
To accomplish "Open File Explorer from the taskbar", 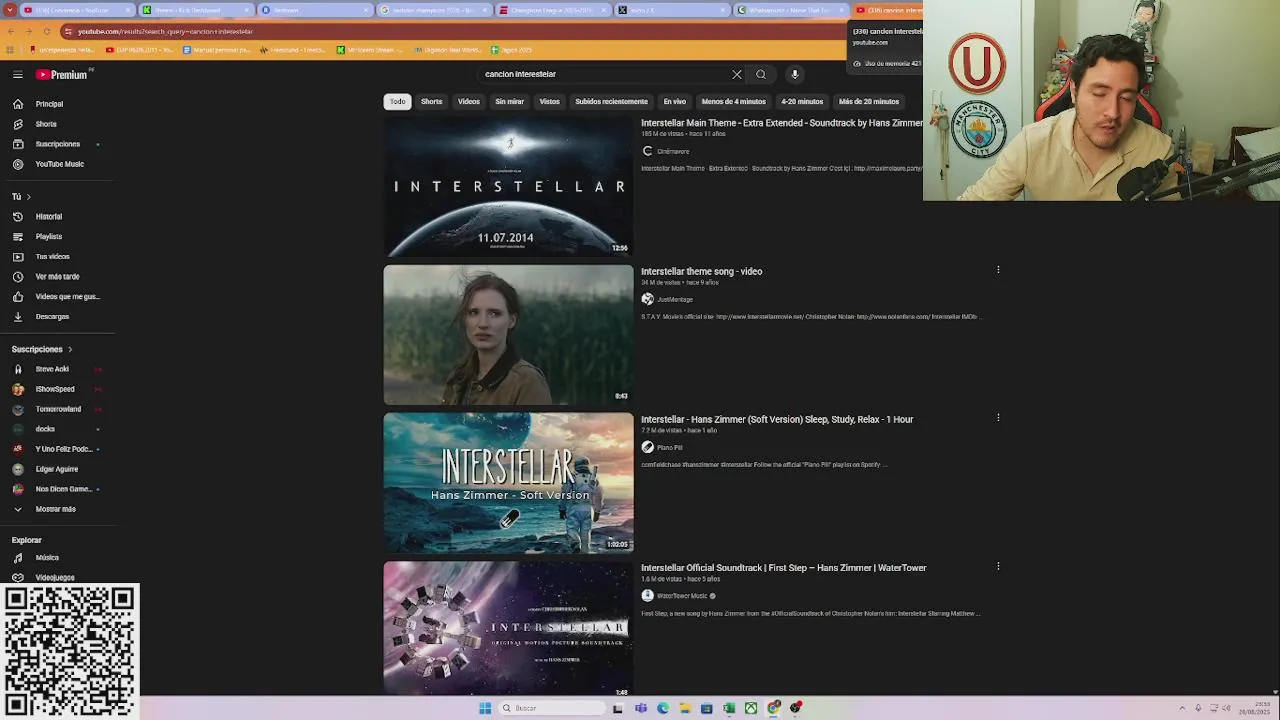I will 685,708.
